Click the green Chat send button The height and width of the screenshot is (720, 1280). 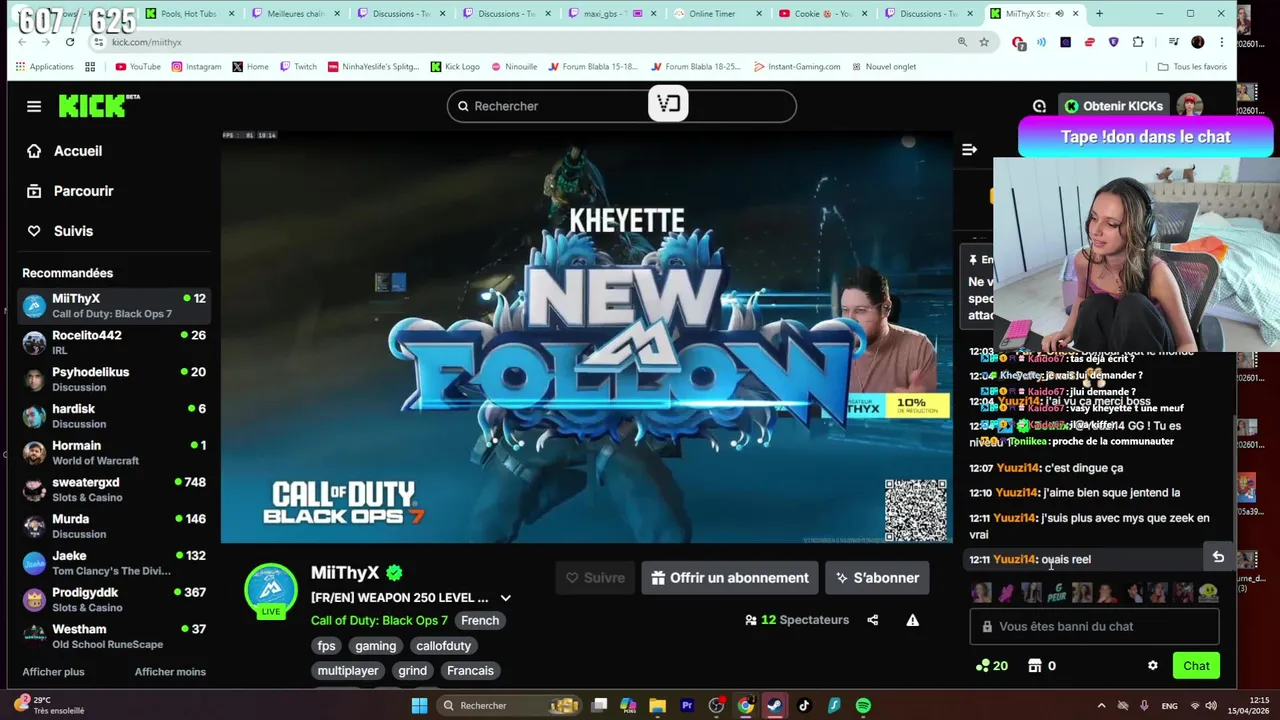tap(1196, 666)
